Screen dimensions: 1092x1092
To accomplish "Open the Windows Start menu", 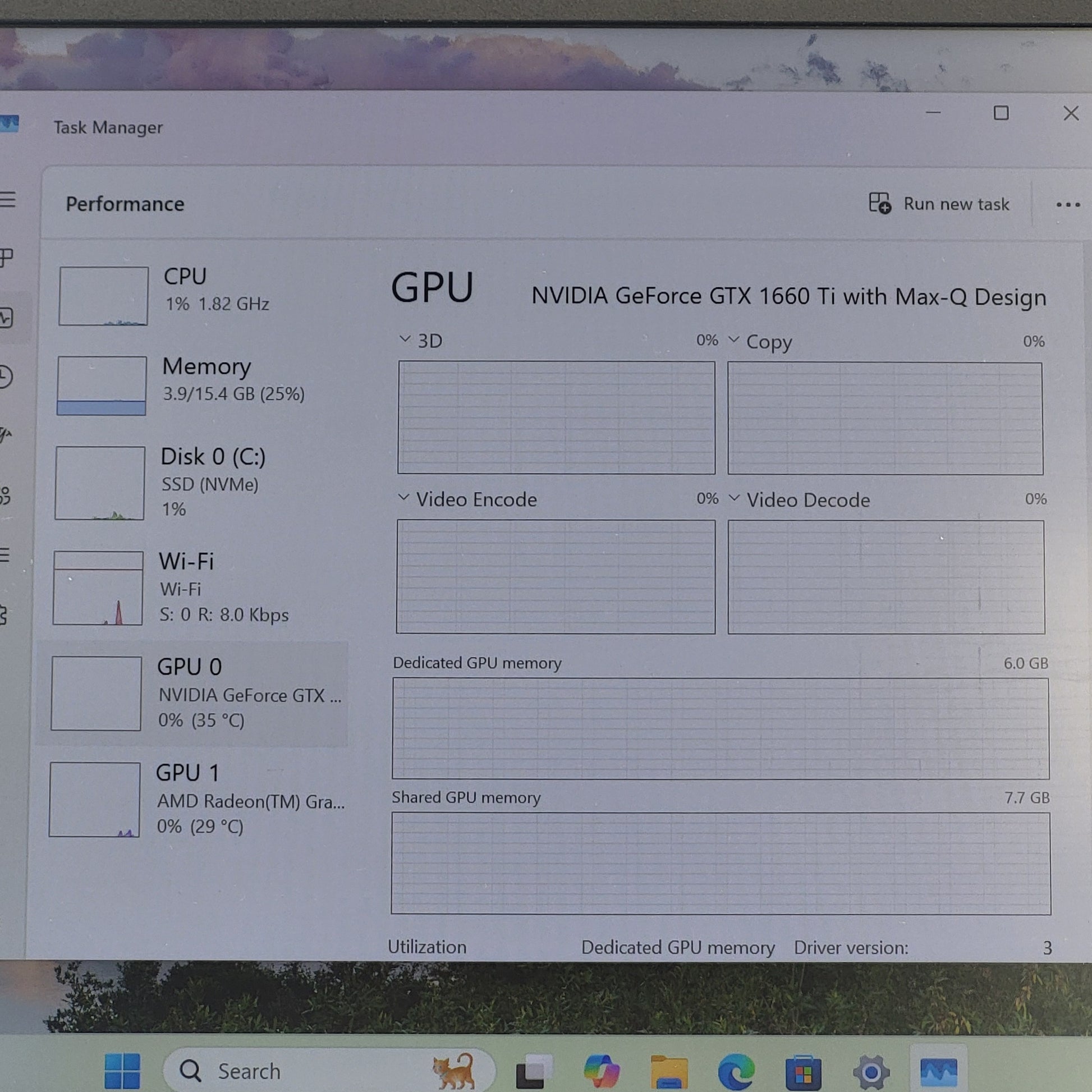I will coord(122,1071).
